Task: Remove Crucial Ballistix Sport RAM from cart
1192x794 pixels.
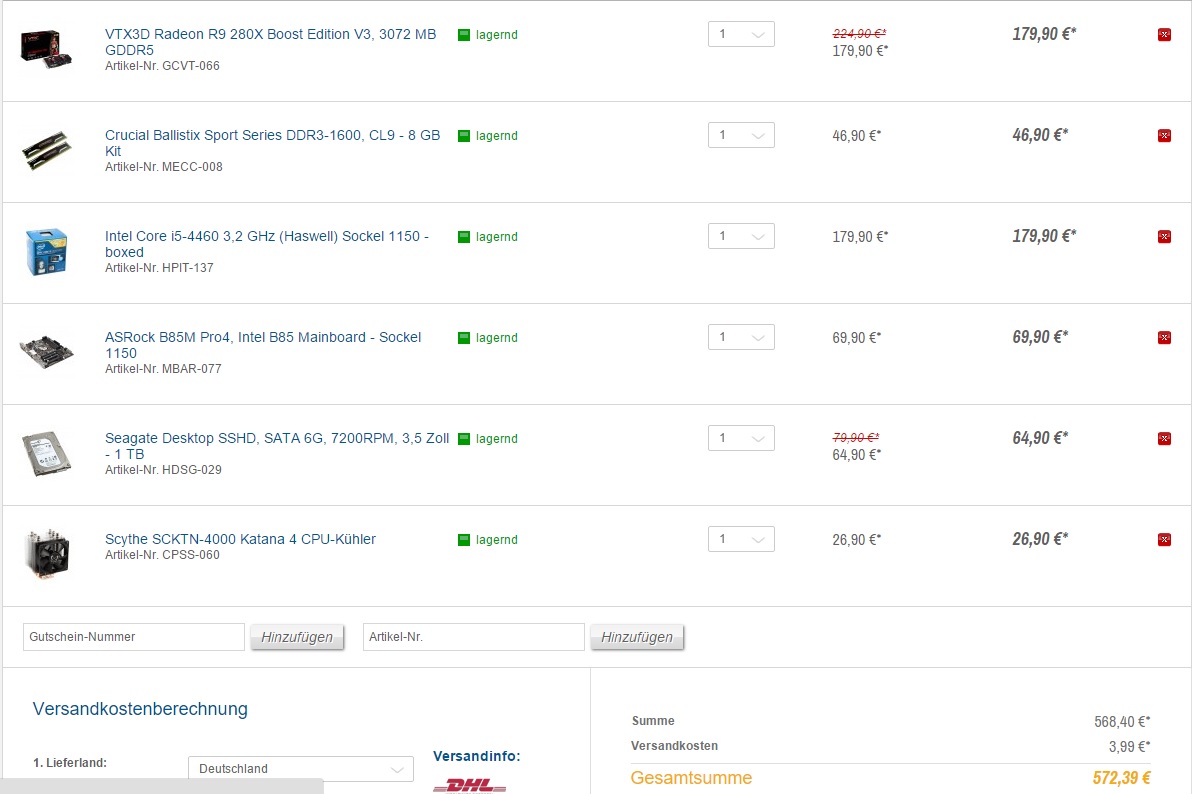Action: pyautogui.click(x=1164, y=135)
